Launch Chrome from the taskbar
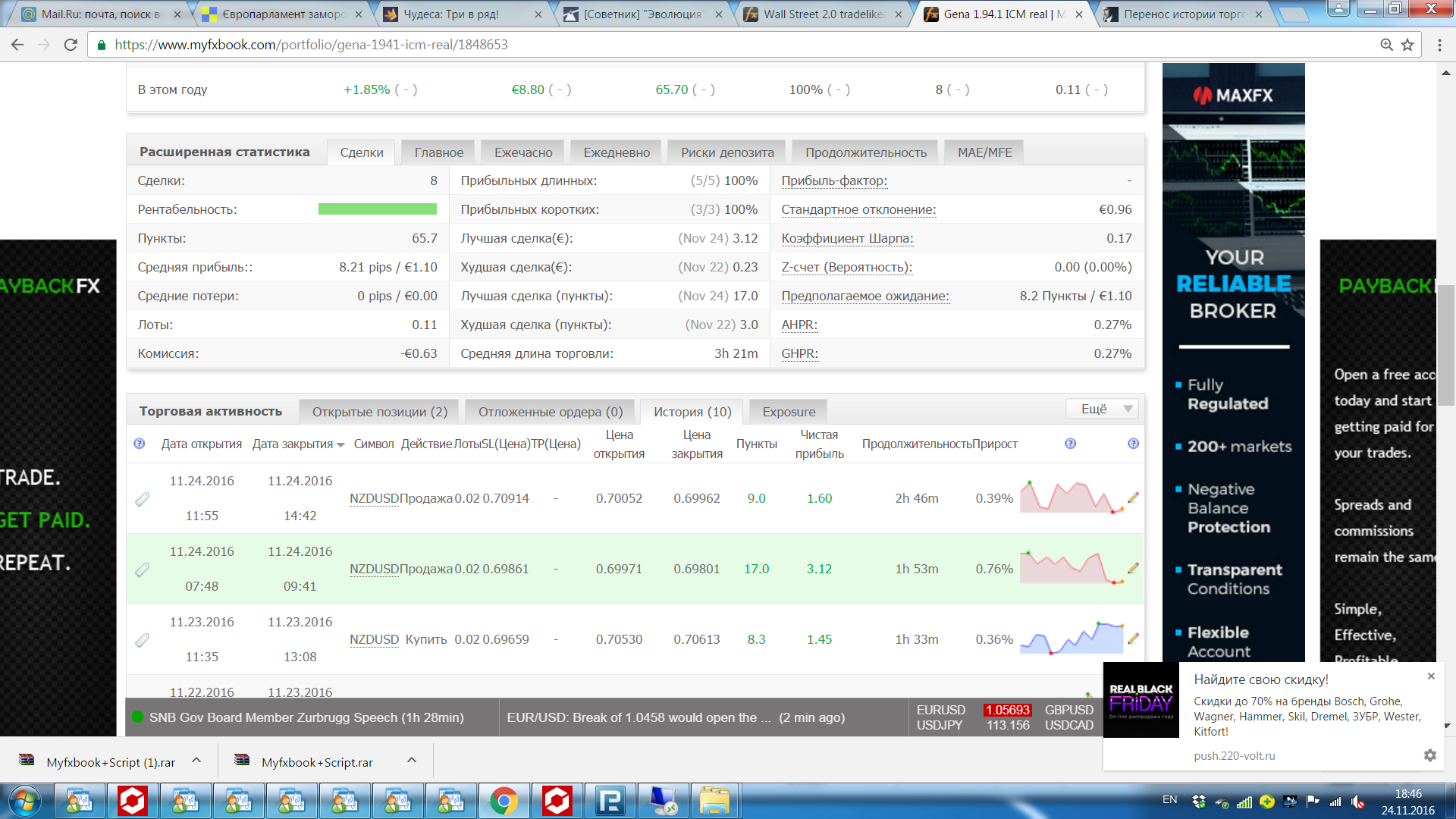1456x819 pixels. (504, 801)
